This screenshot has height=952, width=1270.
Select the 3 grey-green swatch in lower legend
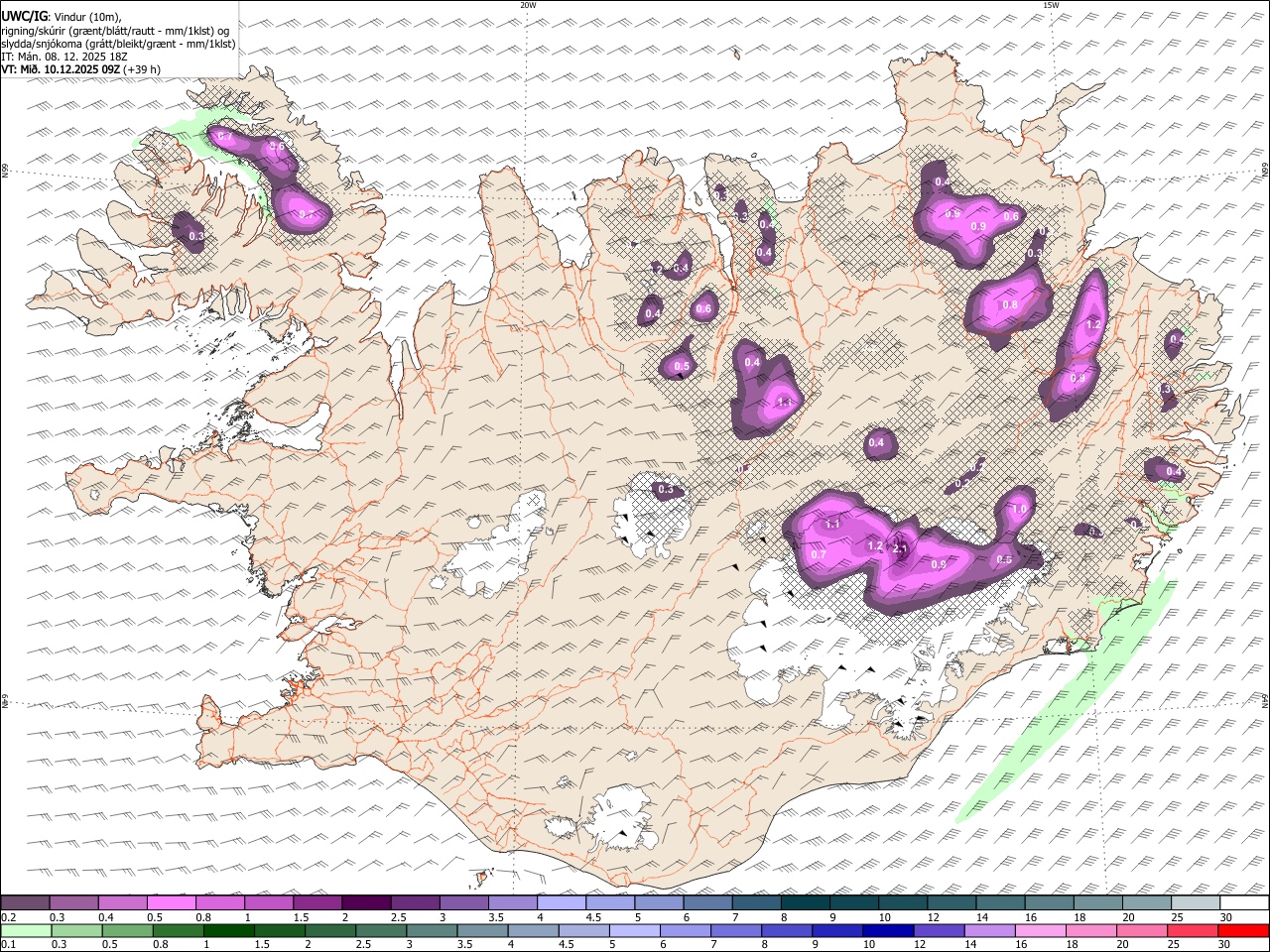432,930
